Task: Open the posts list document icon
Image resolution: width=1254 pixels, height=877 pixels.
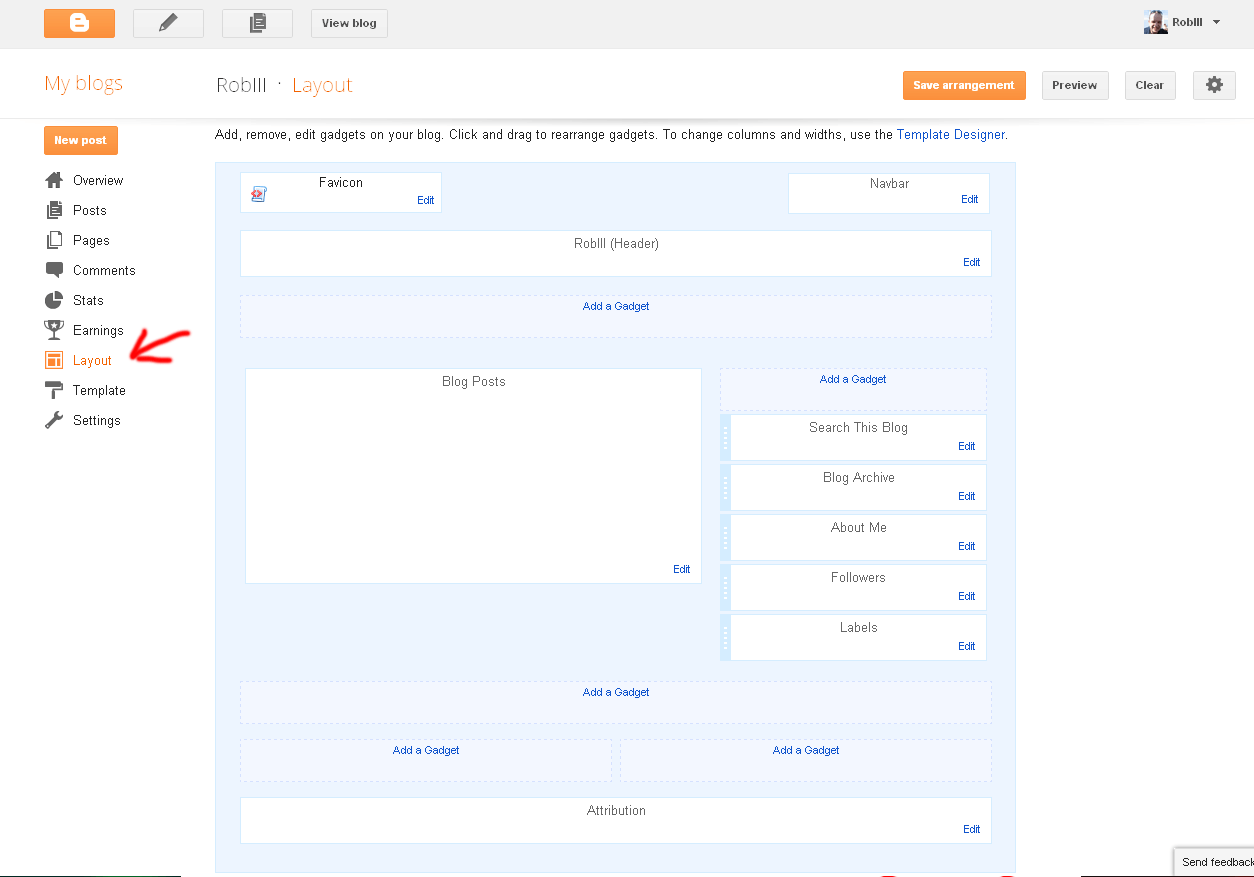Action: (257, 23)
